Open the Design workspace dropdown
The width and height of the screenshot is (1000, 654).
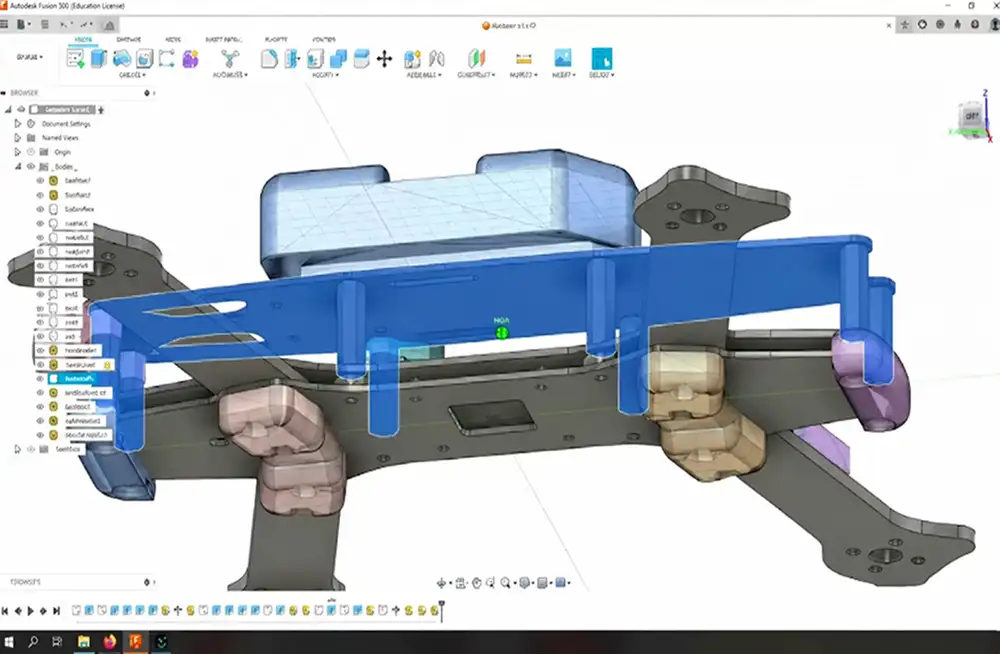tap(29, 57)
